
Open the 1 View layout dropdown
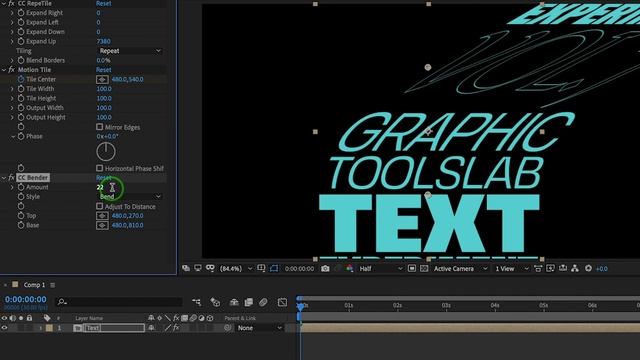click(x=512, y=269)
